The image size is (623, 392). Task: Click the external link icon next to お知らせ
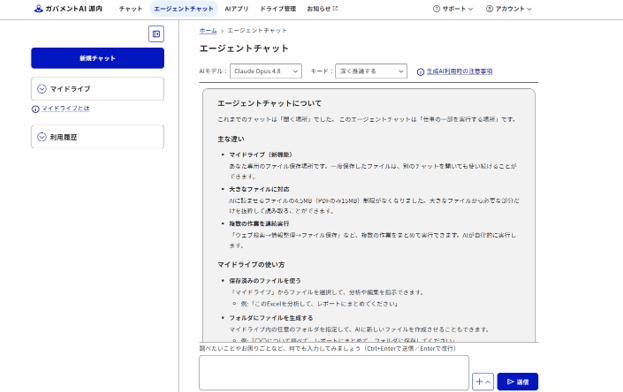335,8
